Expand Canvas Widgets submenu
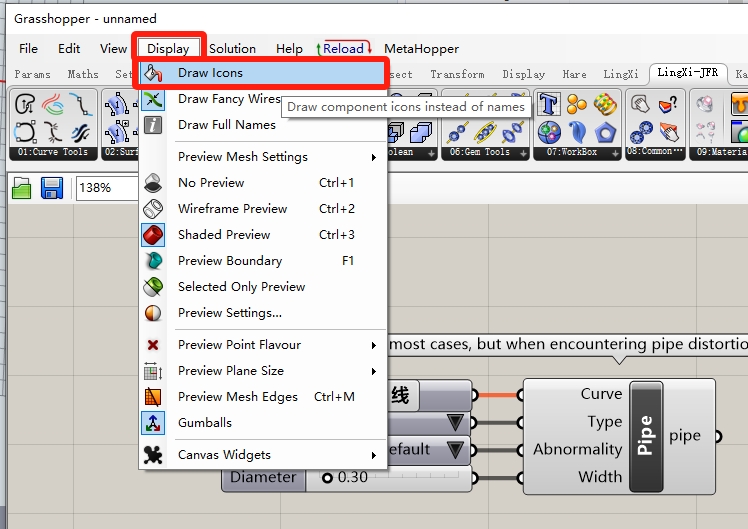 pos(262,455)
